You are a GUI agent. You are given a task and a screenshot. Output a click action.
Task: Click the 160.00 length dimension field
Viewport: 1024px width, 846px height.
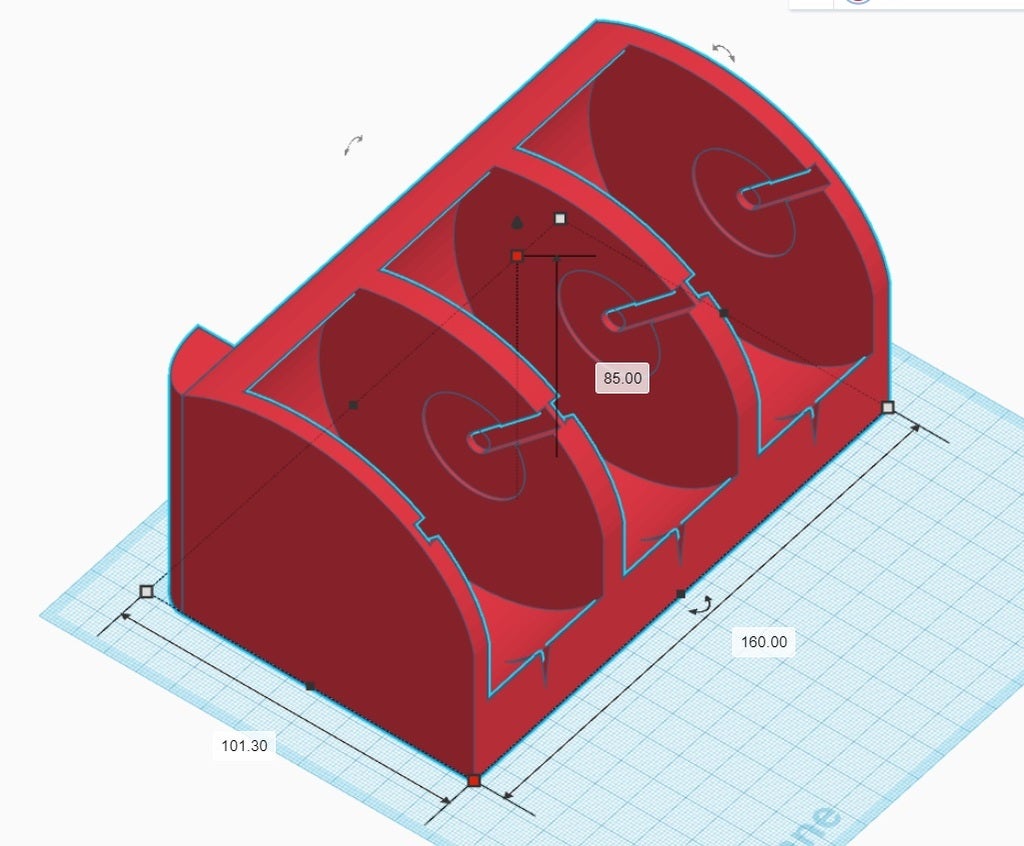[763, 642]
